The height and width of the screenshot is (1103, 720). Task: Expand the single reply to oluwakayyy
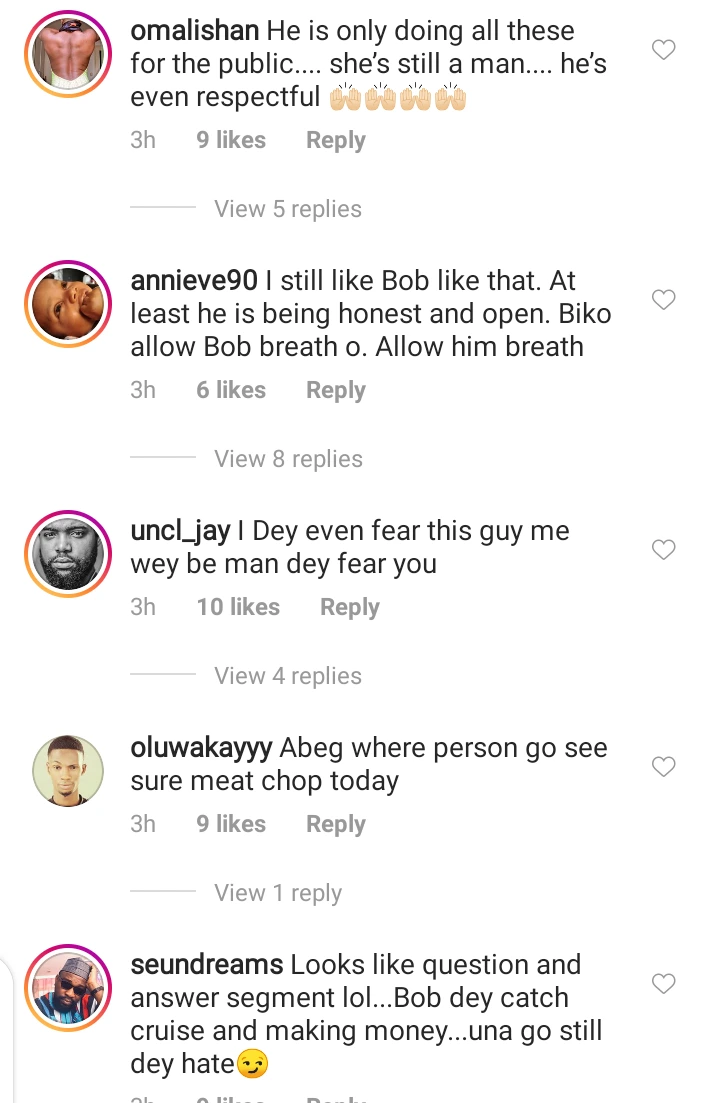click(277, 893)
